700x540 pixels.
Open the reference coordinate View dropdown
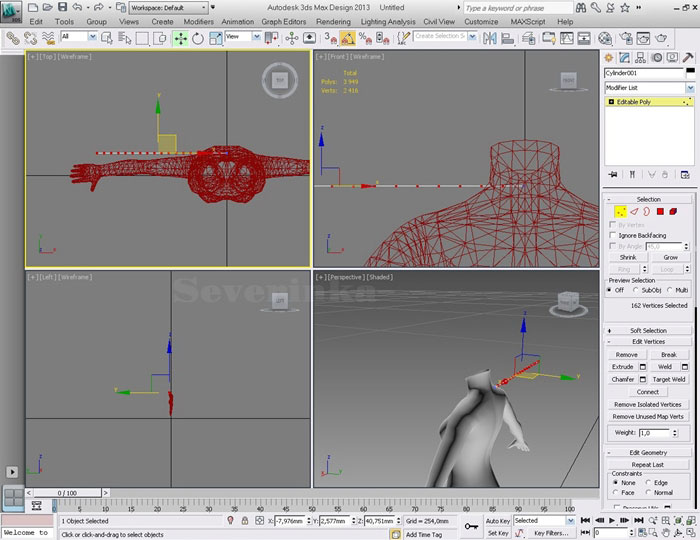click(x=256, y=37)
